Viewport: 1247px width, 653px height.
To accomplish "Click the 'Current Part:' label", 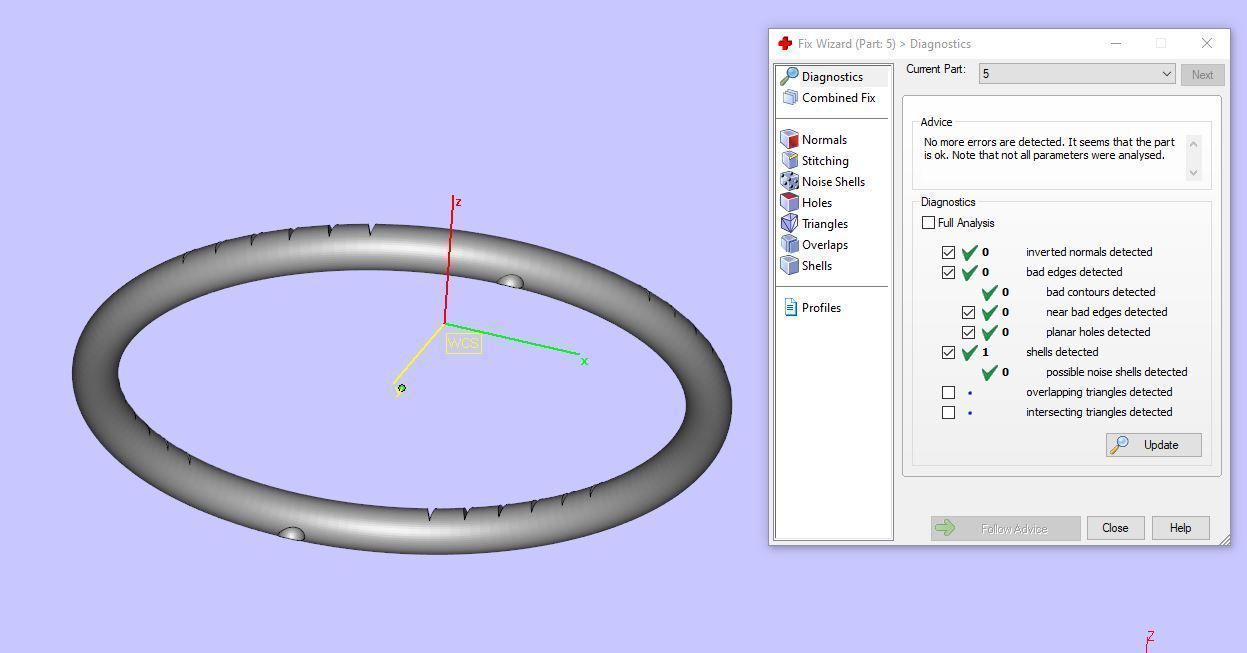I will point(936,69).
